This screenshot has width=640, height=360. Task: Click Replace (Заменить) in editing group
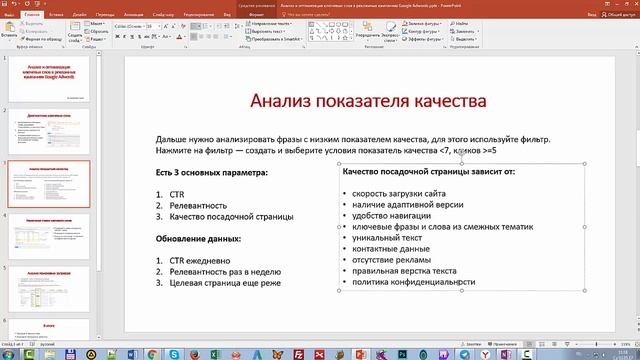point(464,31)
